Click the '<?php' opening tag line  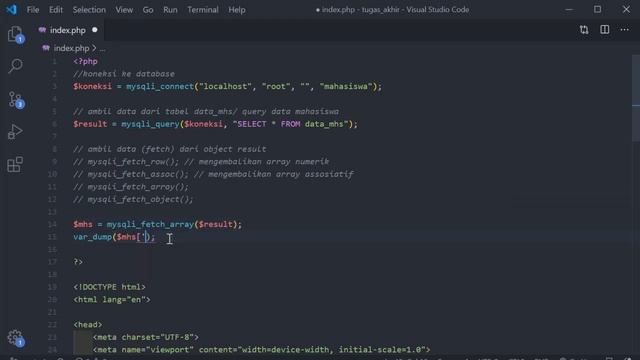[x=85, y=61]
